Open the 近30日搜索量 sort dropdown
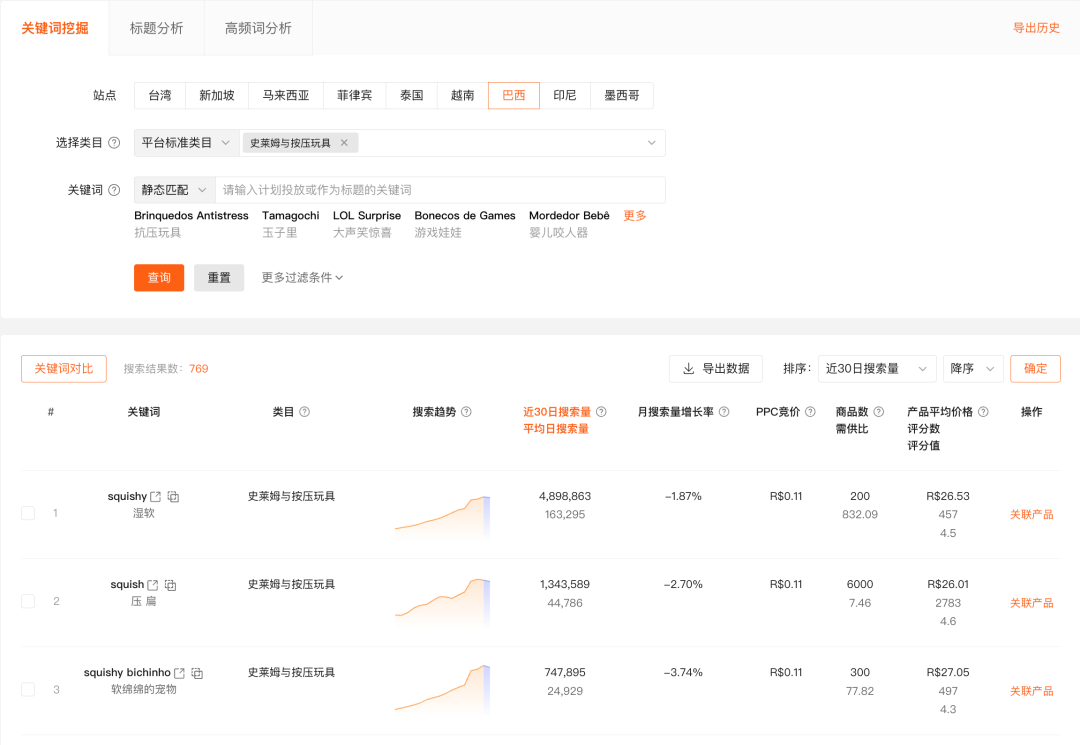Viewport: 1080px width, 745px height. click(x=877, y=368)
